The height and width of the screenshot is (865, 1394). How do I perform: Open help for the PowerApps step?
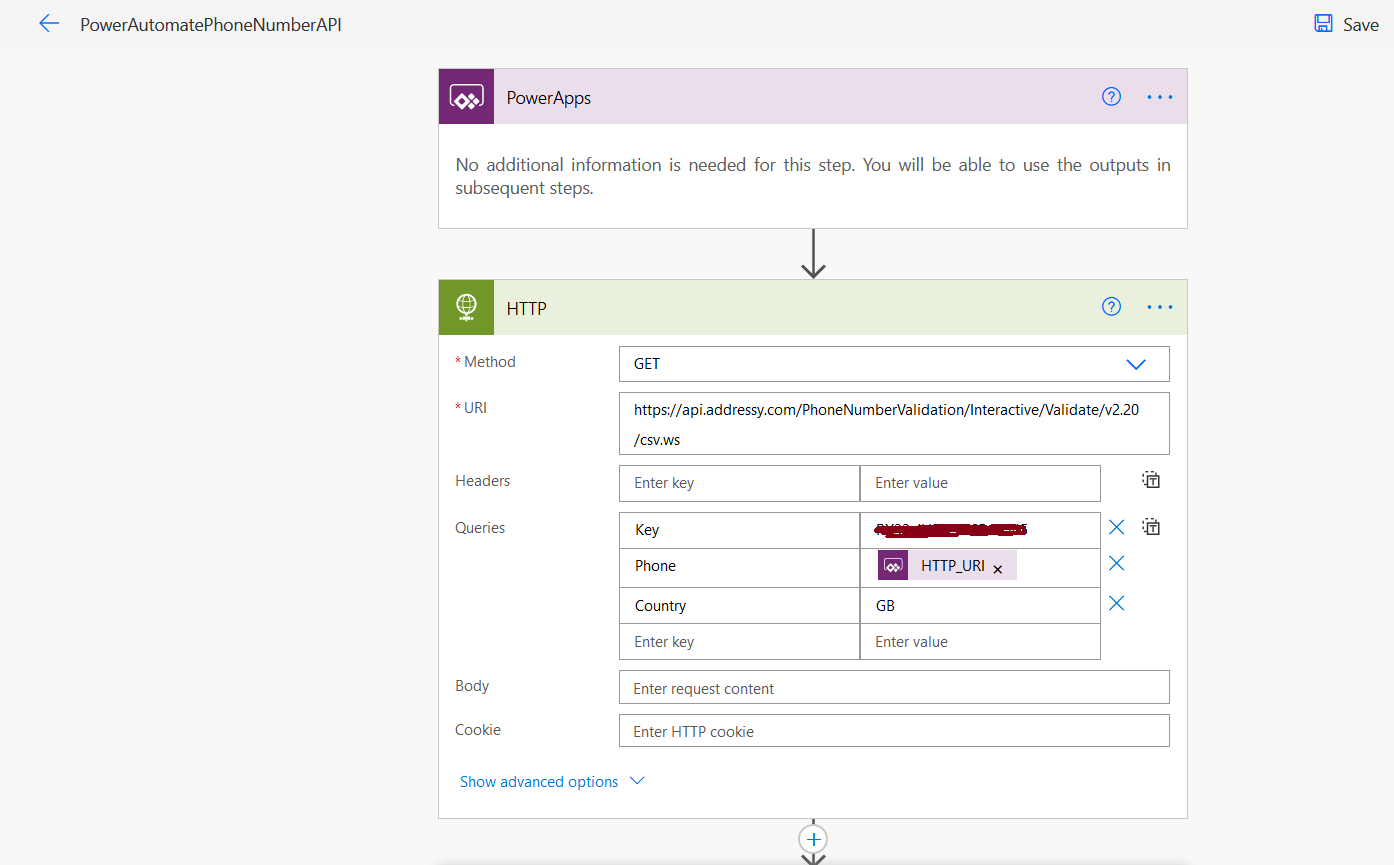(1111, 96)
